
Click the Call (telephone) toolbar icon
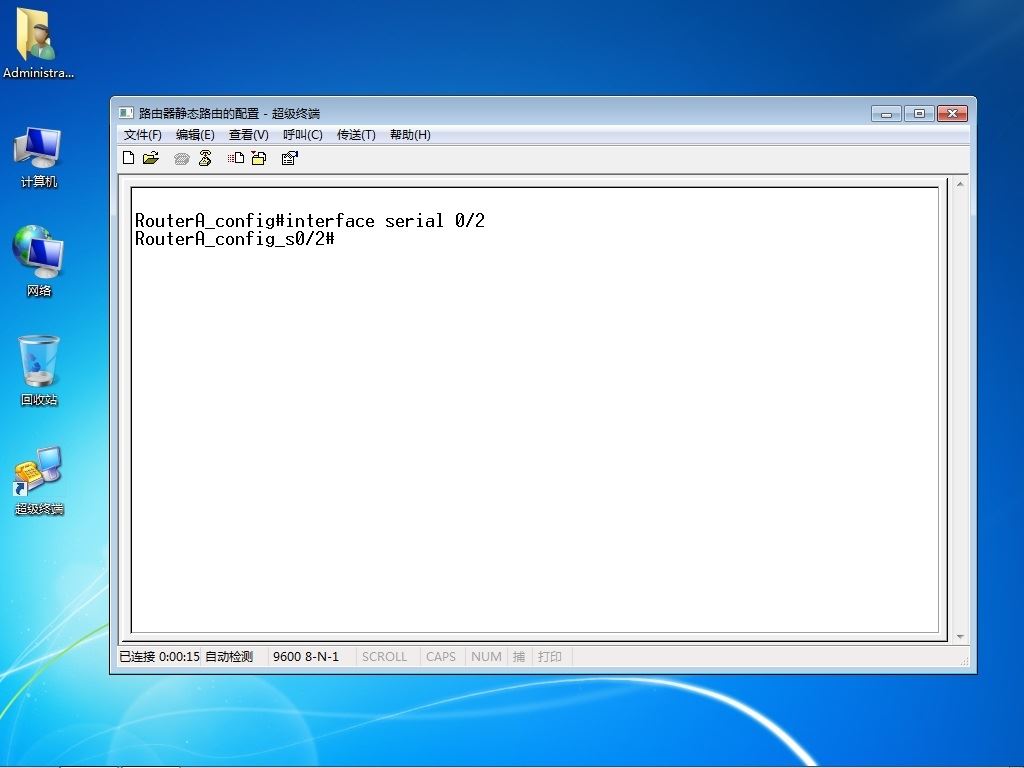coord(182,159)
